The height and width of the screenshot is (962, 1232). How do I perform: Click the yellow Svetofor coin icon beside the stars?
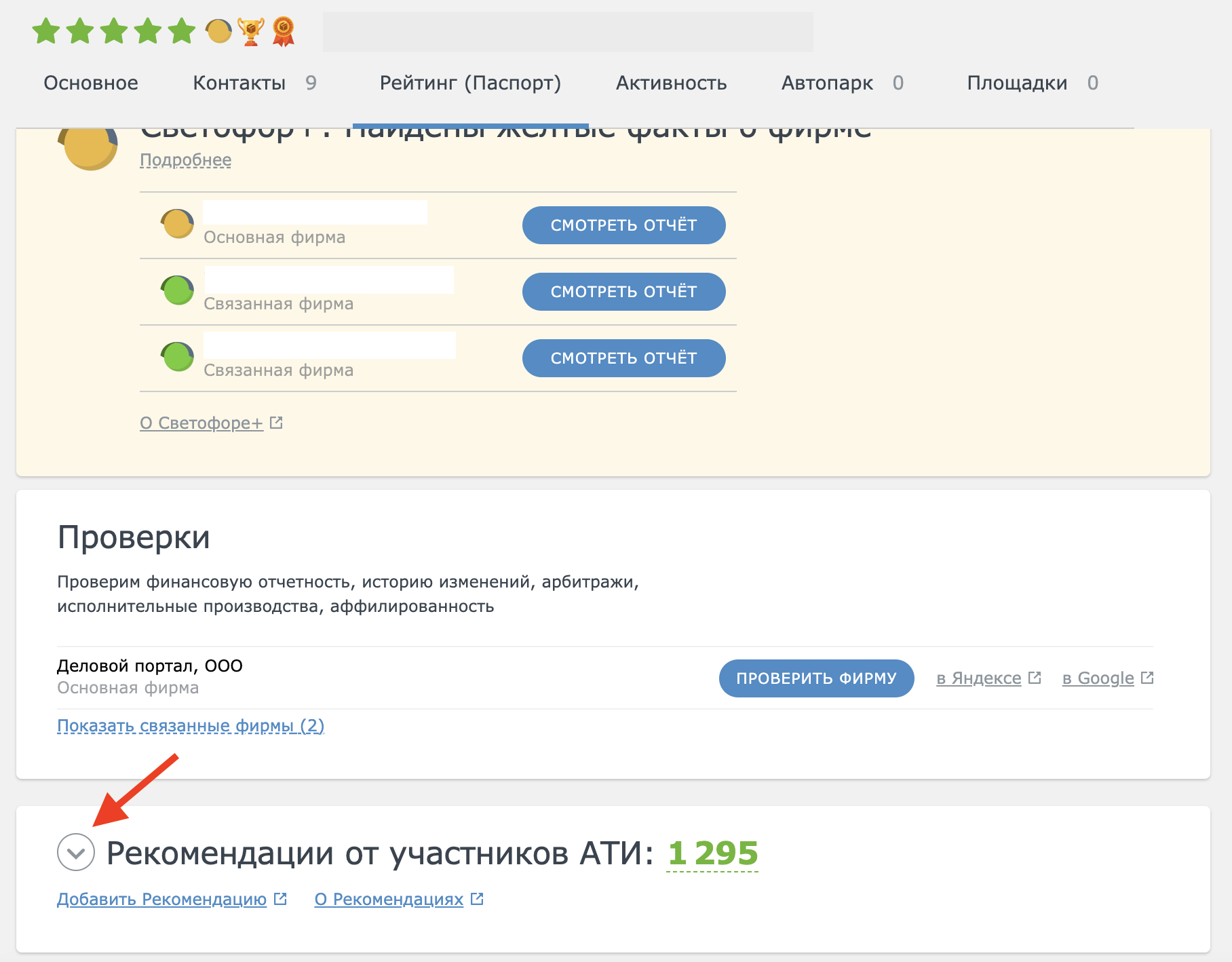(x=218, y=31)
